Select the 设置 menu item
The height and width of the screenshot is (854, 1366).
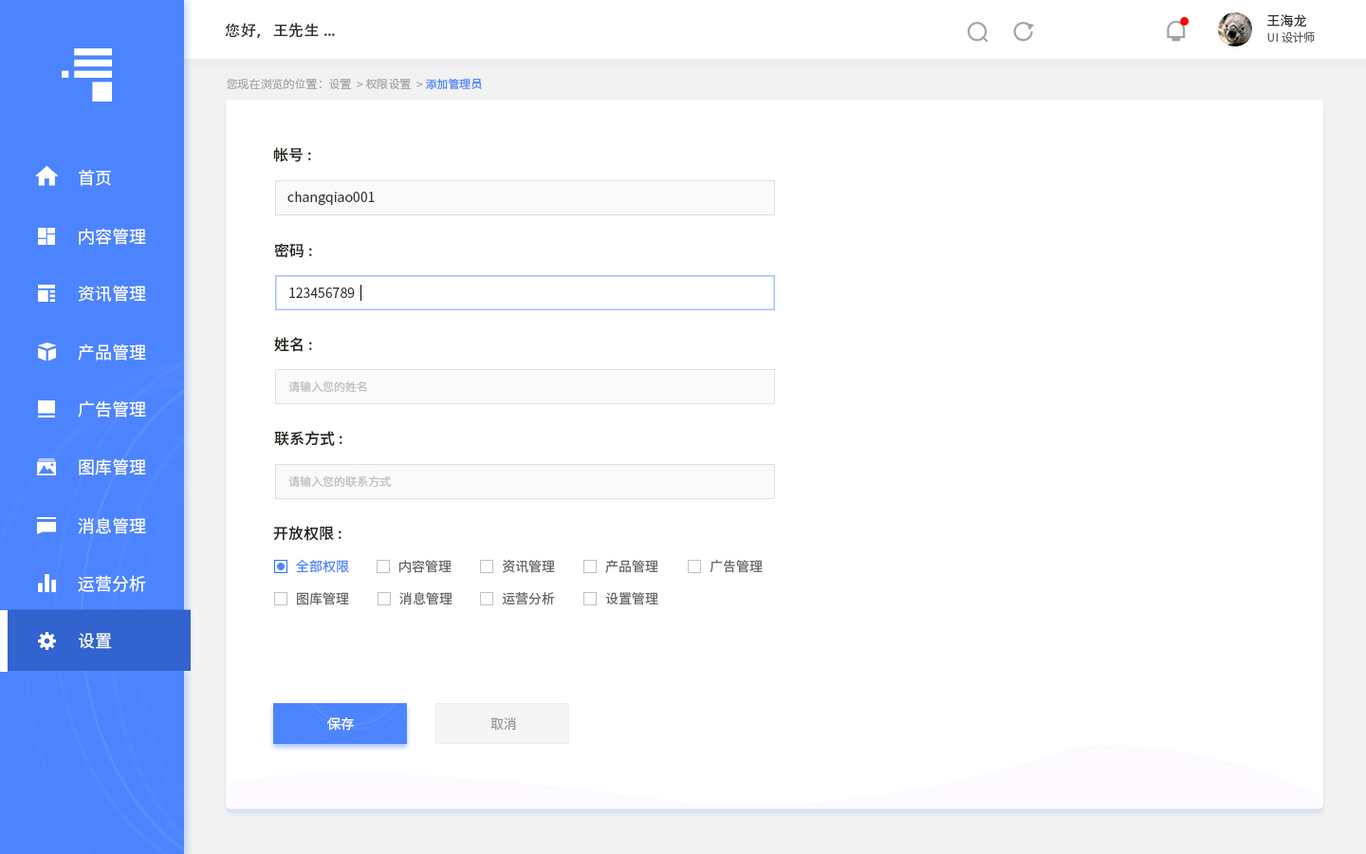95,641
